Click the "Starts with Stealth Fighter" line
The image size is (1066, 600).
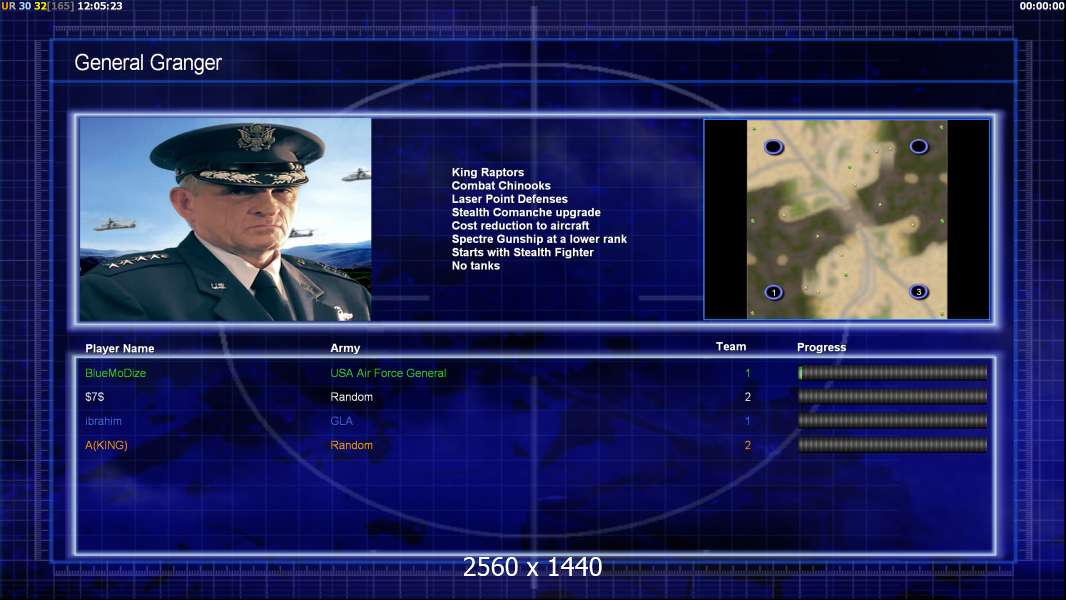[523, 252]
